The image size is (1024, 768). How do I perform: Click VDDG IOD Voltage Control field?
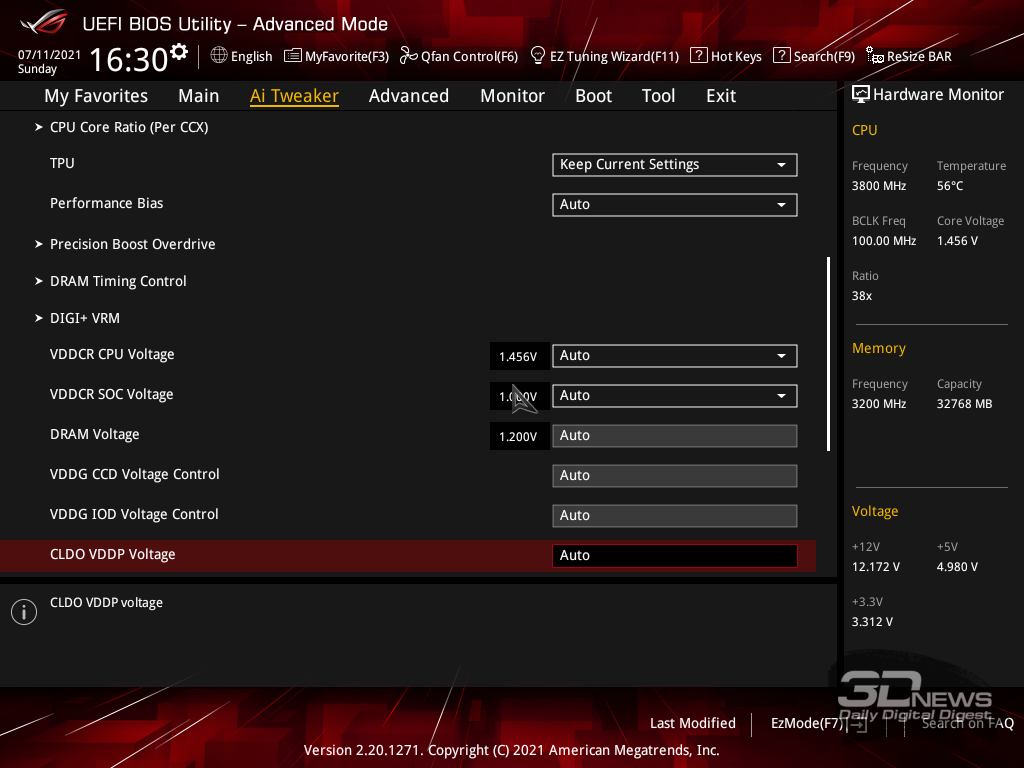pyautogui.click(x=675, y=515)
